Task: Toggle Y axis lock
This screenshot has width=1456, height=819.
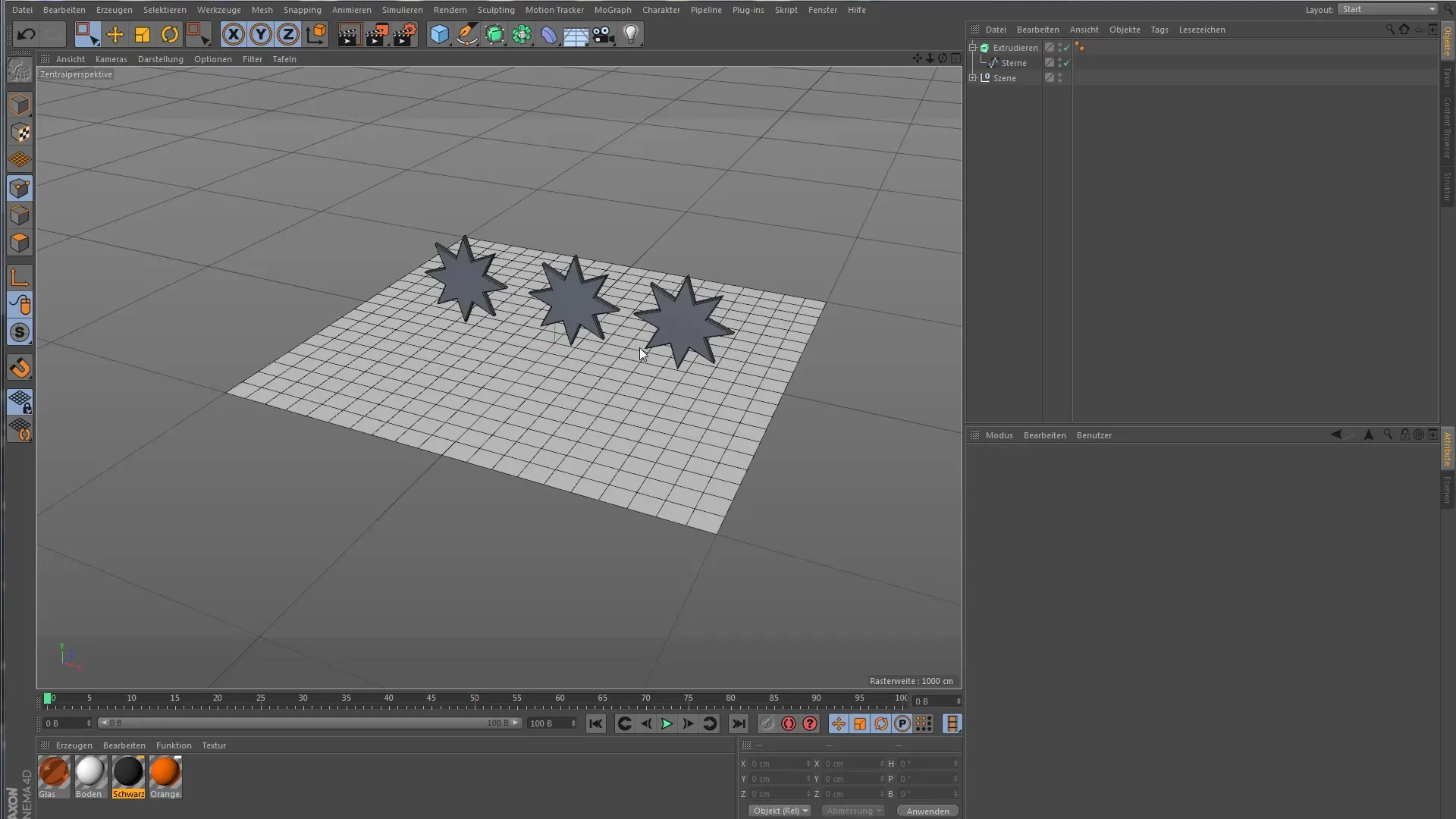Action: [x=261, y=34]
